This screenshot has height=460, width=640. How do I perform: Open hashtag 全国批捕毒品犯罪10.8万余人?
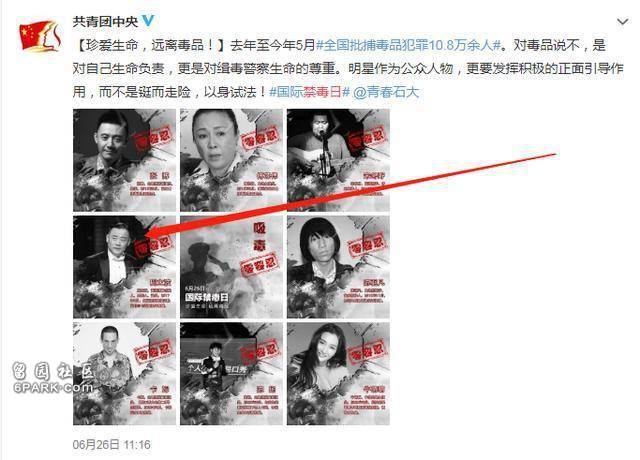[409, 45]
